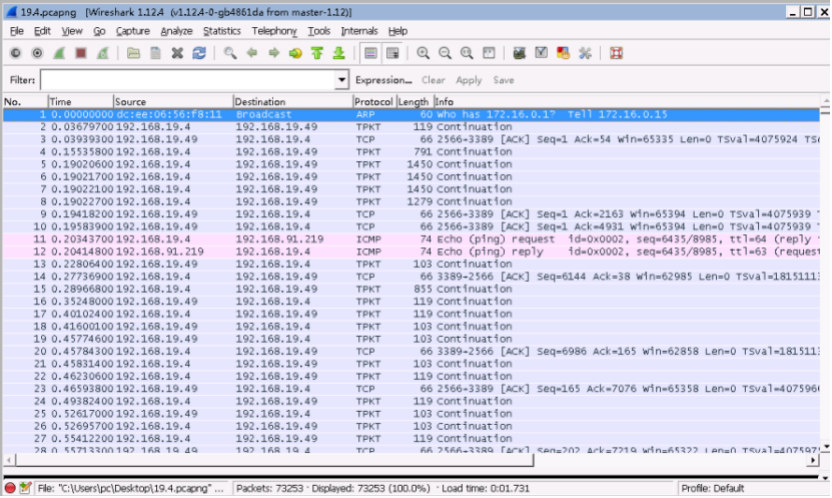
Task: Find a packet using magnifier icon
Action: pyautogui.click(x=230, y=53)
